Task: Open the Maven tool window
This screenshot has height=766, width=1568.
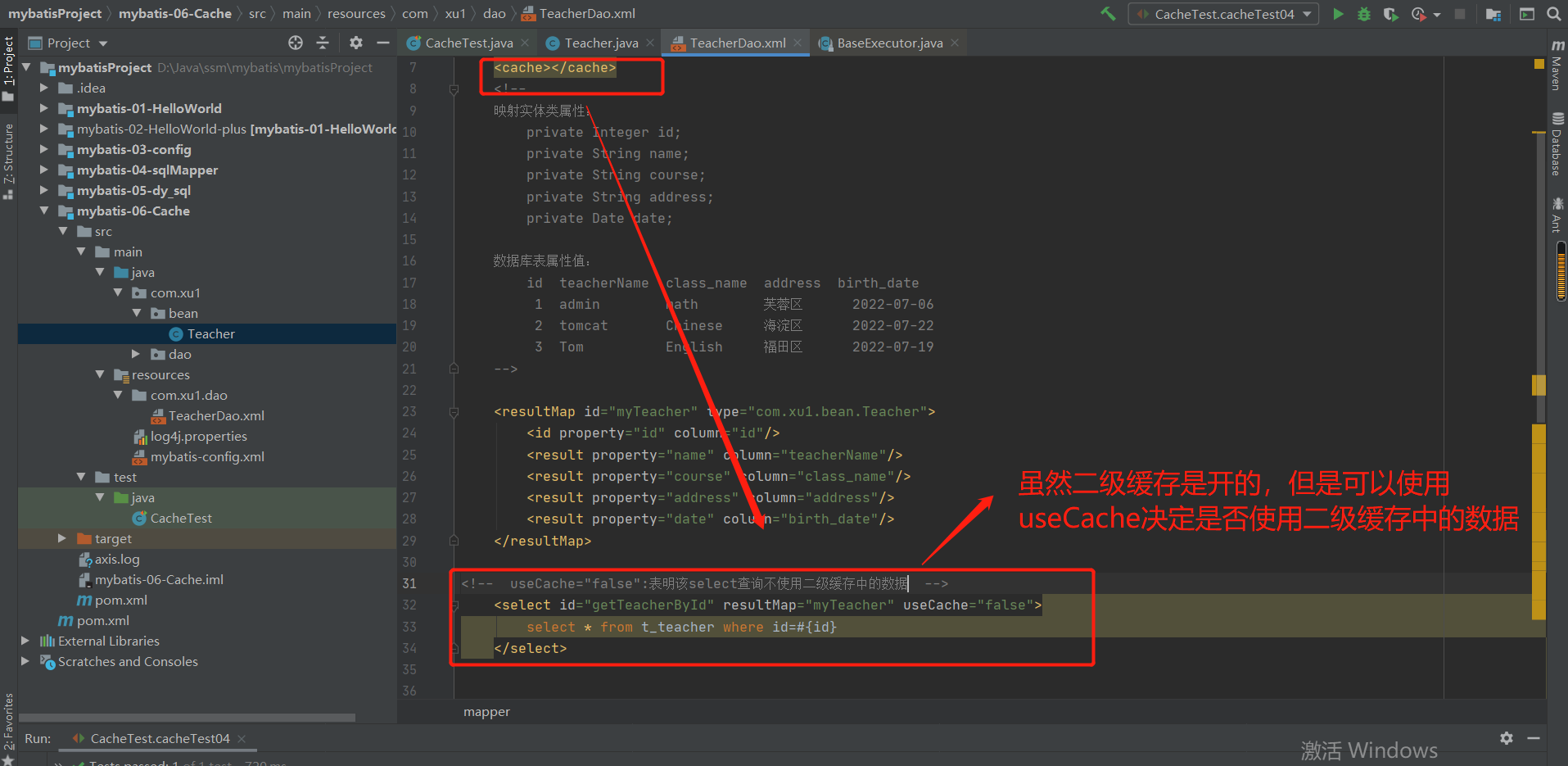Action: (1557, 64)
